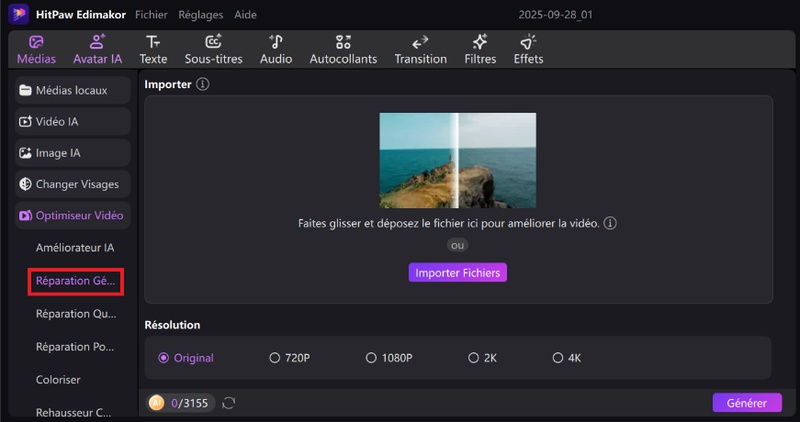Open the Autocollants stickers panel
Image resolution: width=800 pixels, height=422 pixels.
point(343,43)
